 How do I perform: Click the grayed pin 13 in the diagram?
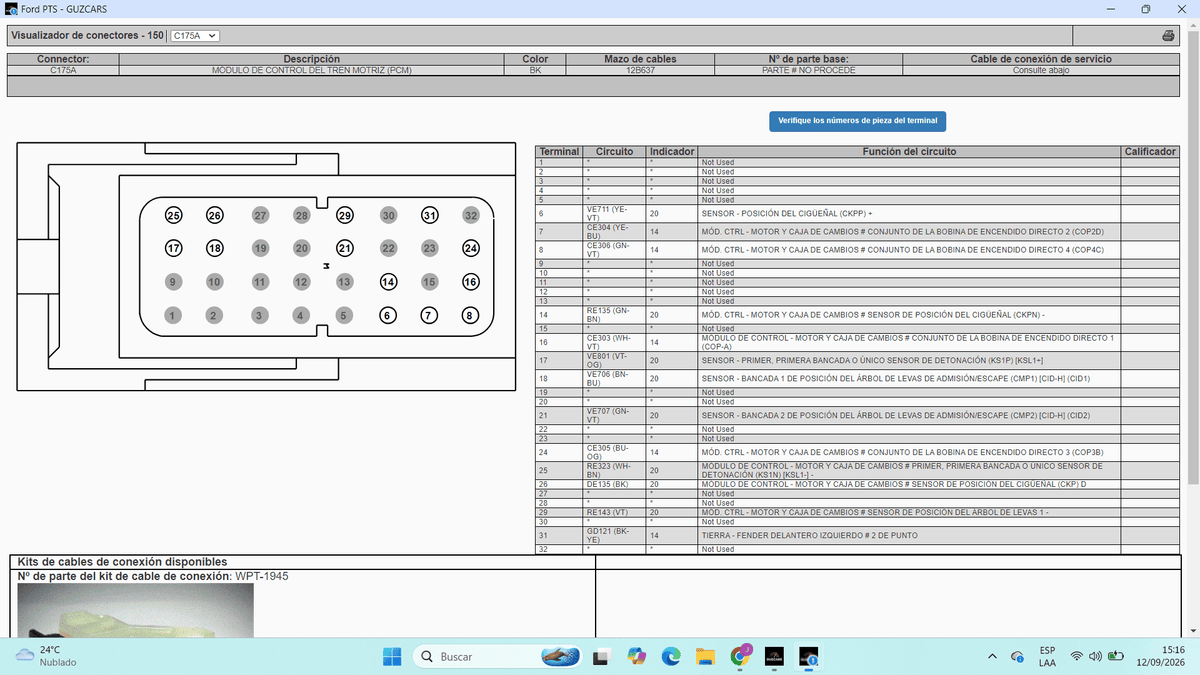click(344, 282)
